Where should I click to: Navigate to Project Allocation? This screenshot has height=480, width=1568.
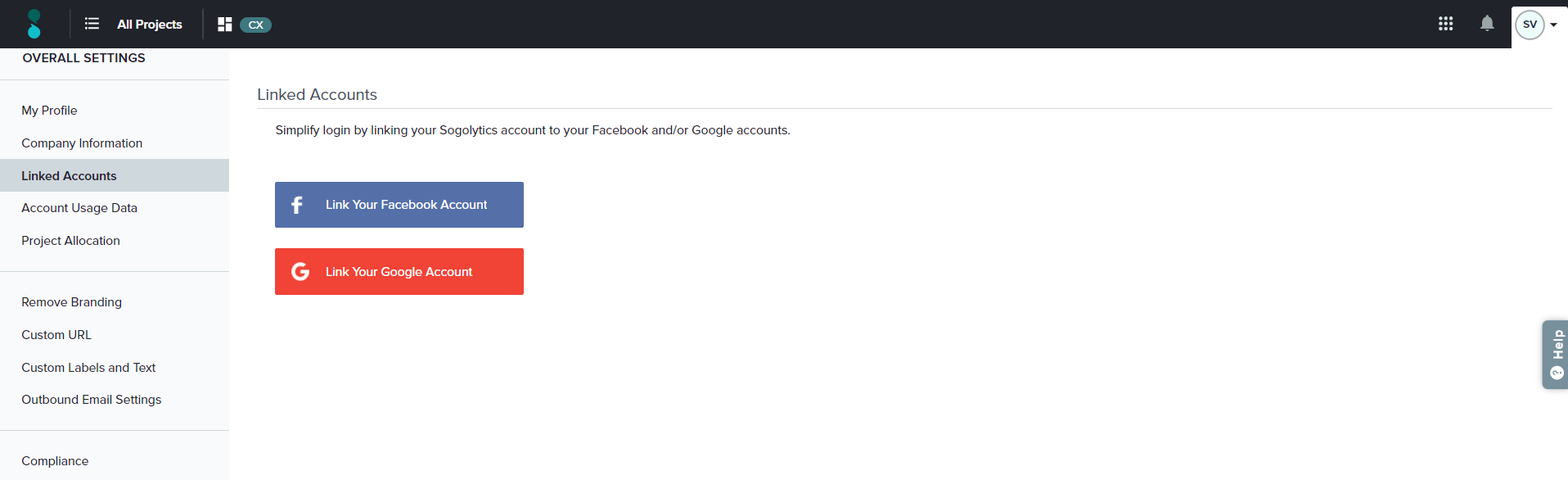[x=70, y=241]
